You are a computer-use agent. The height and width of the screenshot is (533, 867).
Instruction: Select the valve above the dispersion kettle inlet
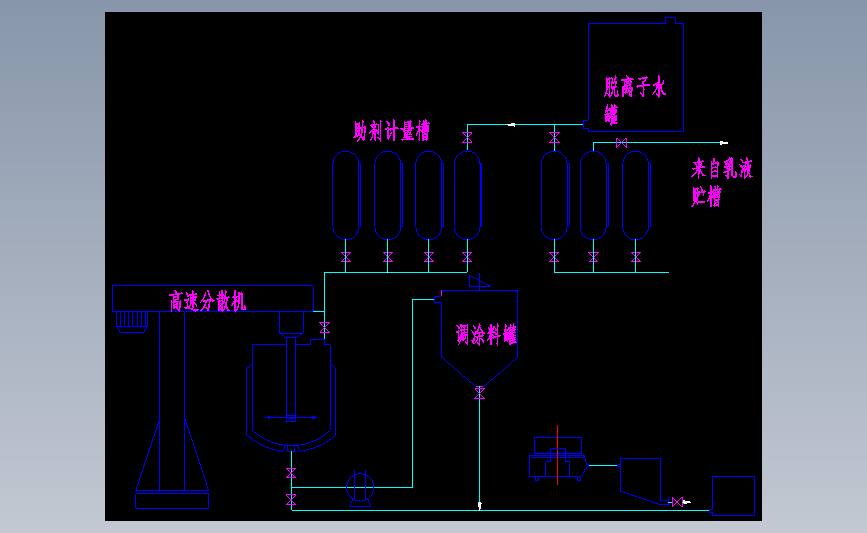click(325, 328)
